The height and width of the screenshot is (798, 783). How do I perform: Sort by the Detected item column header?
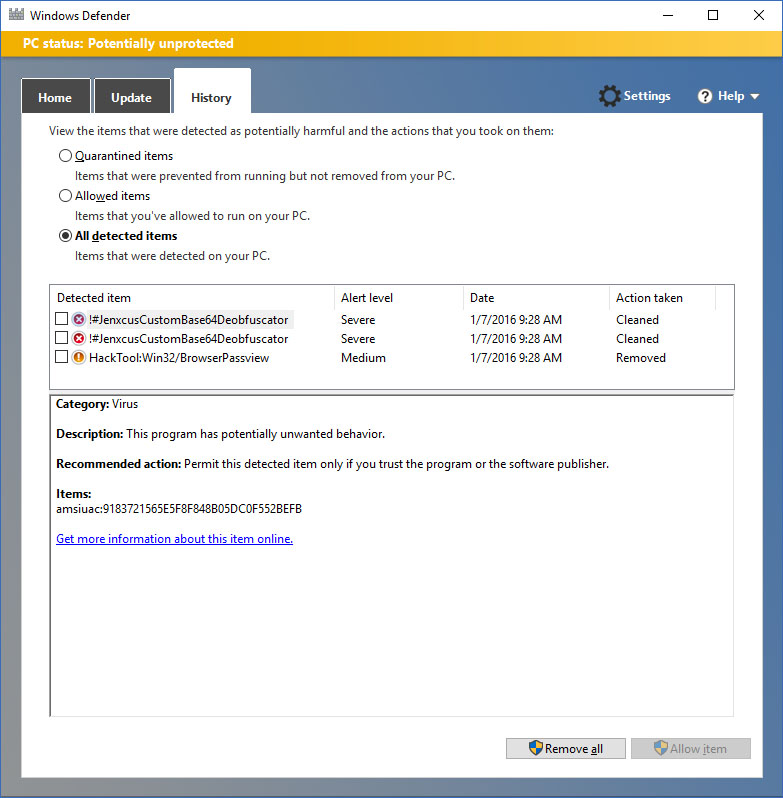tap(192, 298)
